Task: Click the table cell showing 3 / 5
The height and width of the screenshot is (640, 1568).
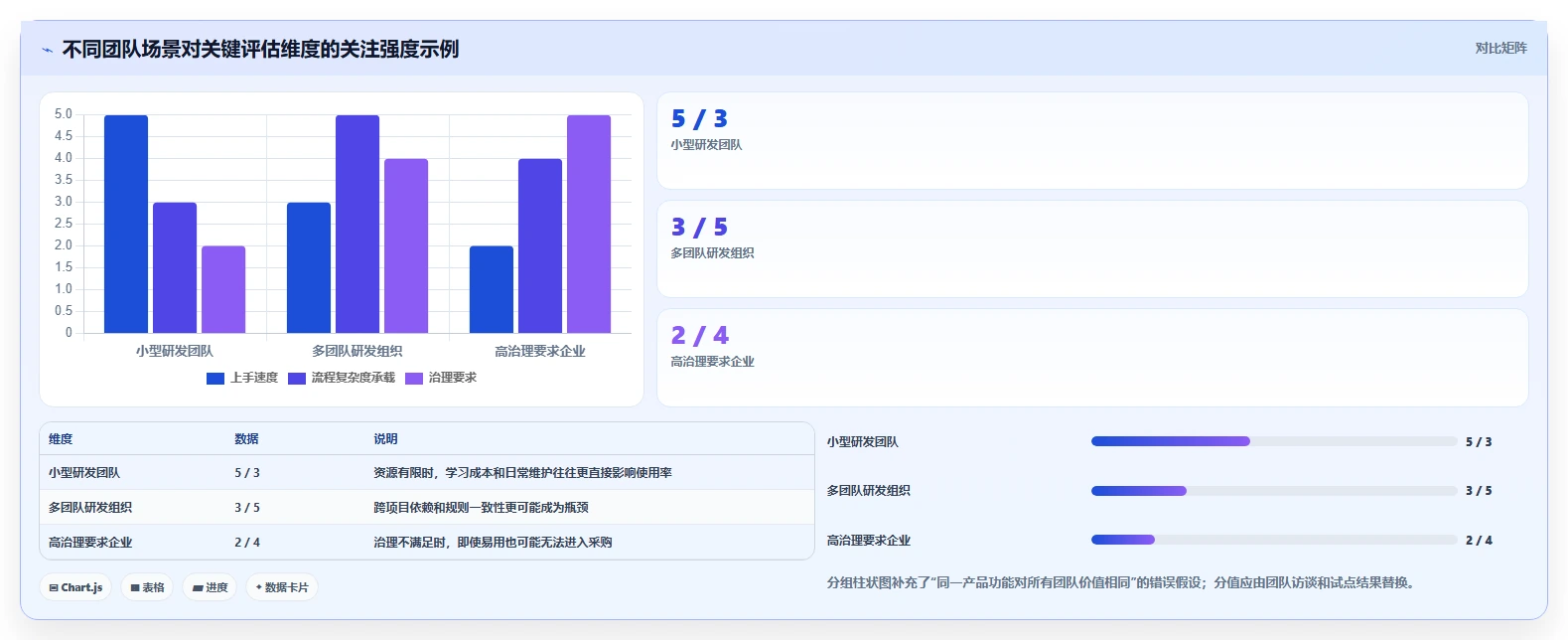Action: pyautogui.click(x=247, y=508)
